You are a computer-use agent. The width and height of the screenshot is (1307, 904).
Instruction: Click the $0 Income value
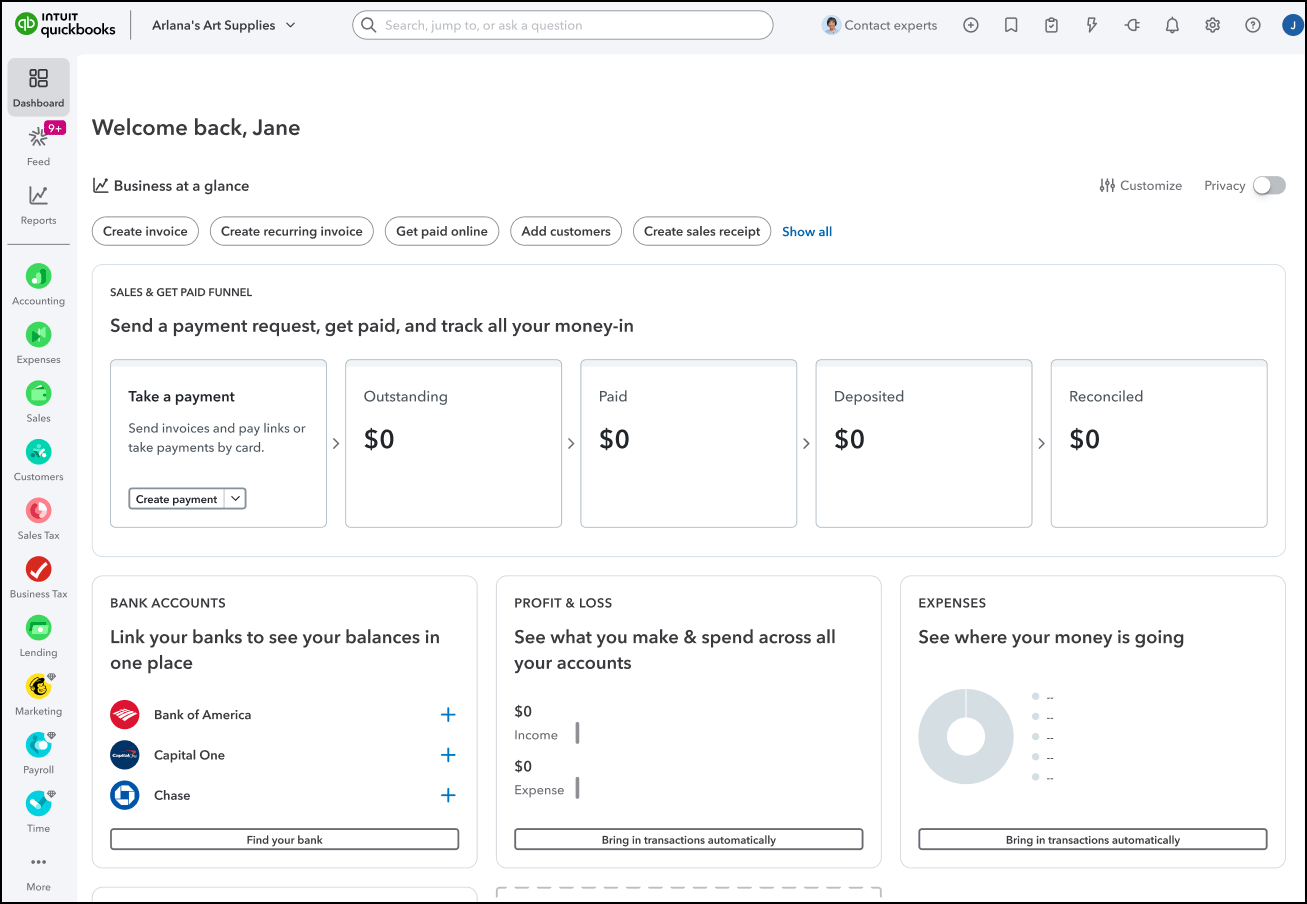tap(523, 712)
